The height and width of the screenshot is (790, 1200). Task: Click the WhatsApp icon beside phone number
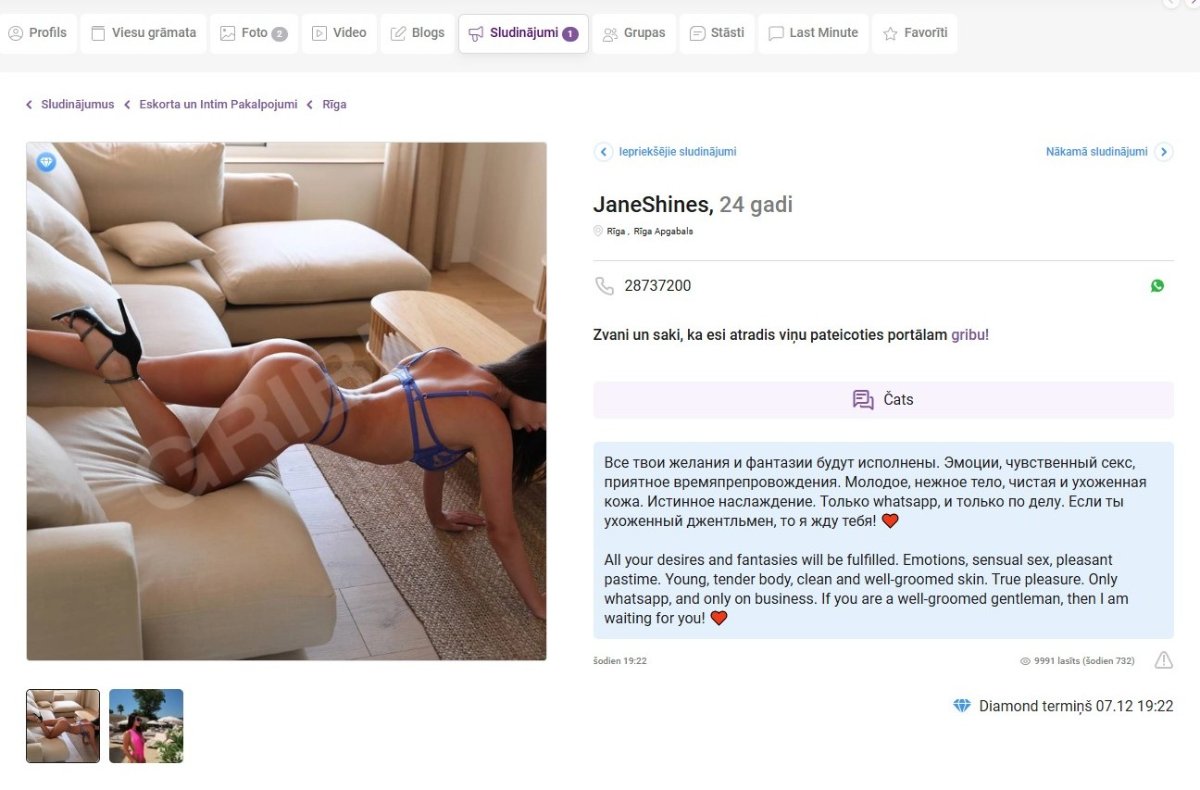(1157, 286)
